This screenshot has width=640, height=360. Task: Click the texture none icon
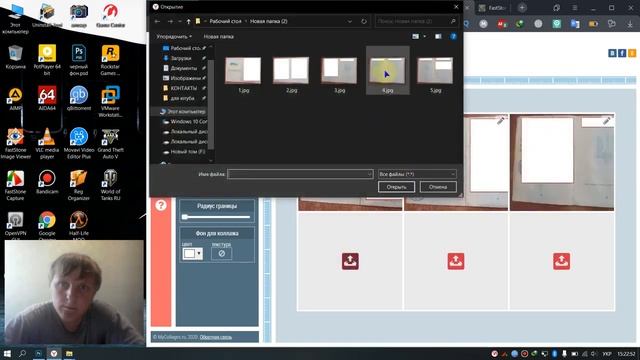pyautogui.click(x=222, y=253)
